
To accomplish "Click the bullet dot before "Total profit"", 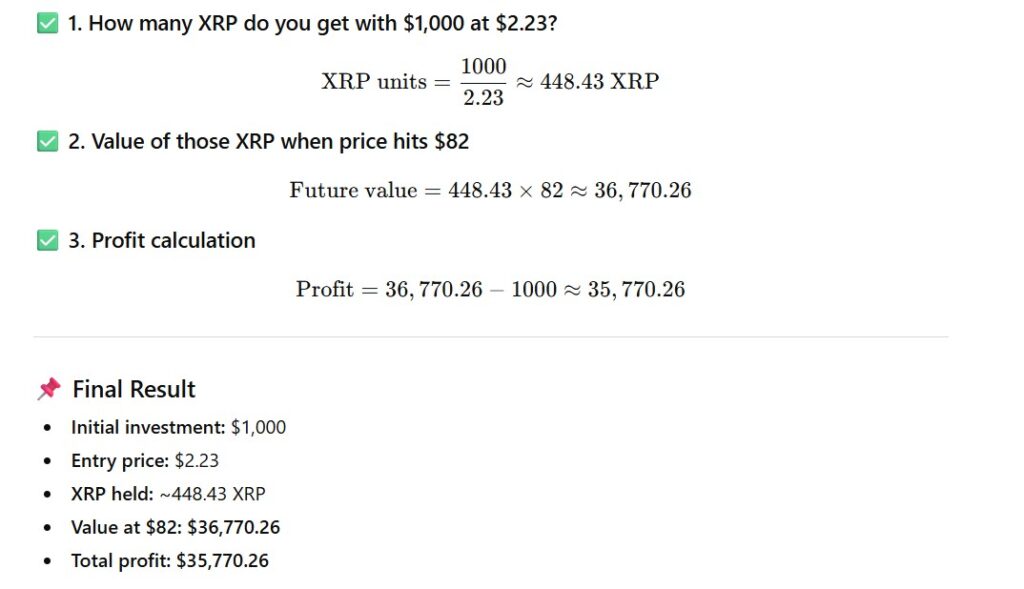I will pos(48,561).
